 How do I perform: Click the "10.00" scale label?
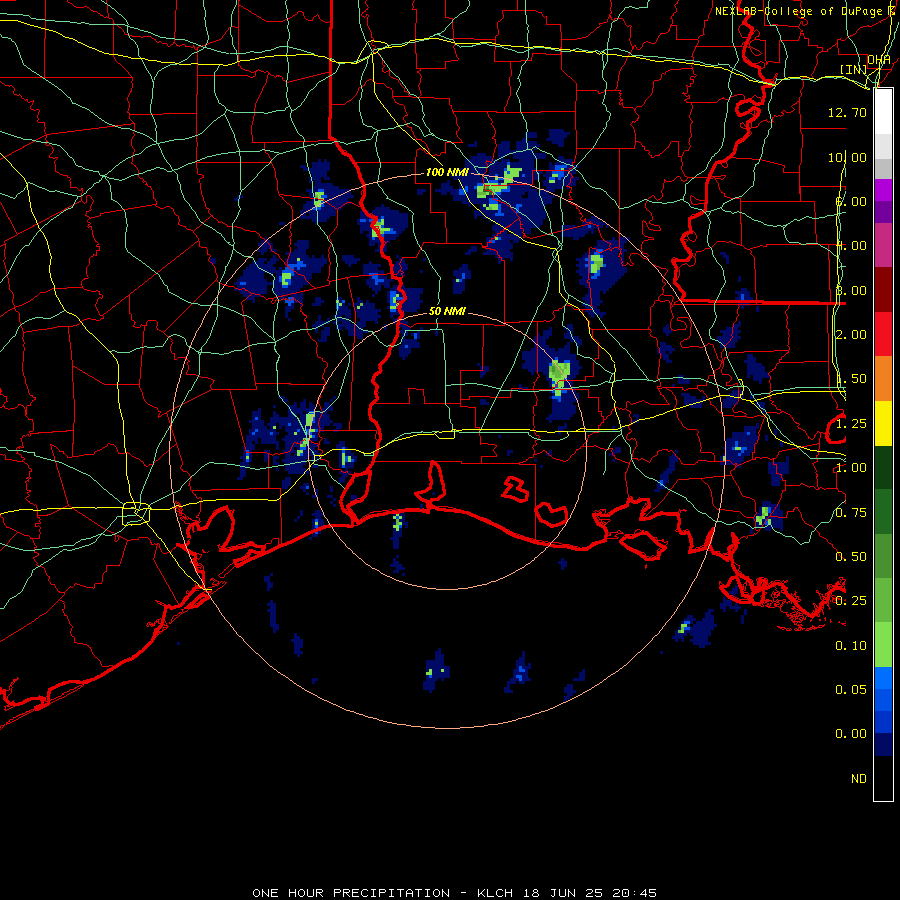coord(847,157)
